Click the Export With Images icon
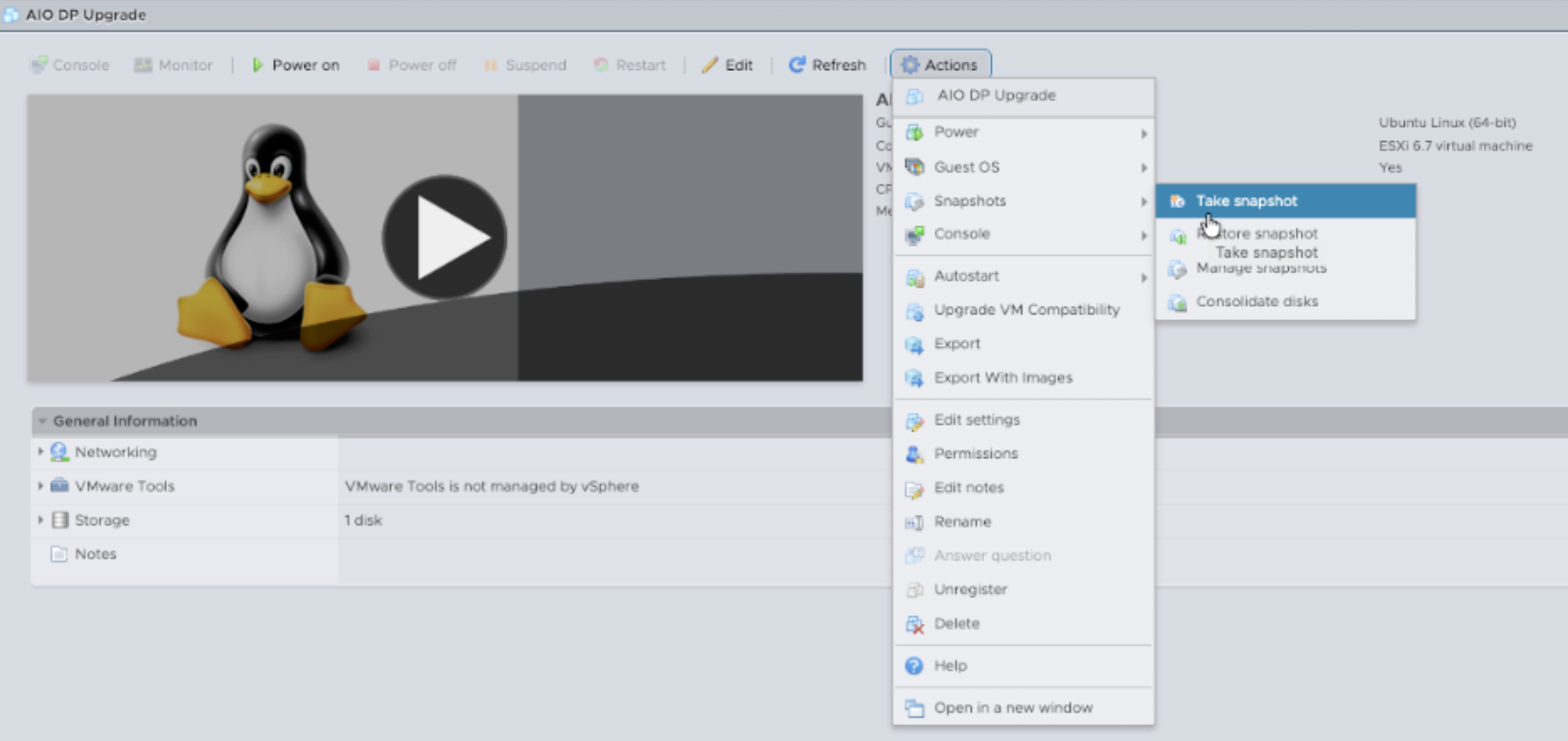1568x741 pixels. (x=914, y=379)
